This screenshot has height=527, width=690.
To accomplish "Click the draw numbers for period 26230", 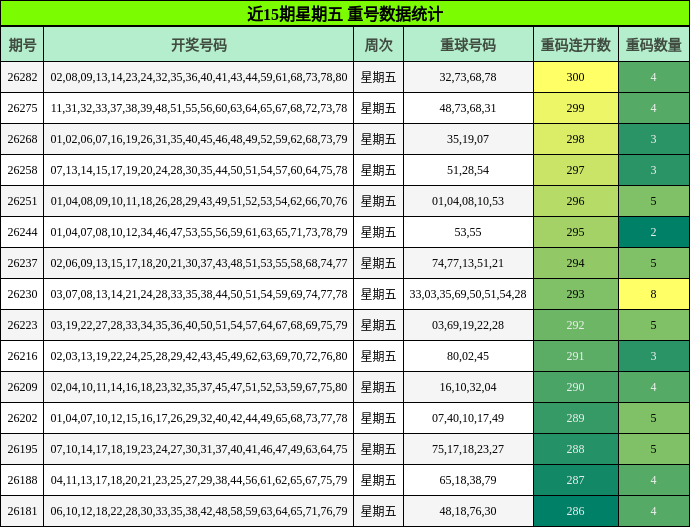I will point(199,294).
